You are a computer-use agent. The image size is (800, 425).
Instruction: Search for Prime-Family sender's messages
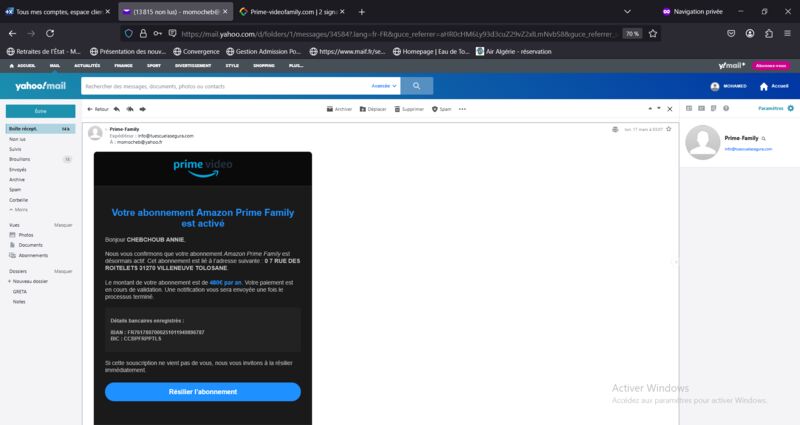click(764, 138)
